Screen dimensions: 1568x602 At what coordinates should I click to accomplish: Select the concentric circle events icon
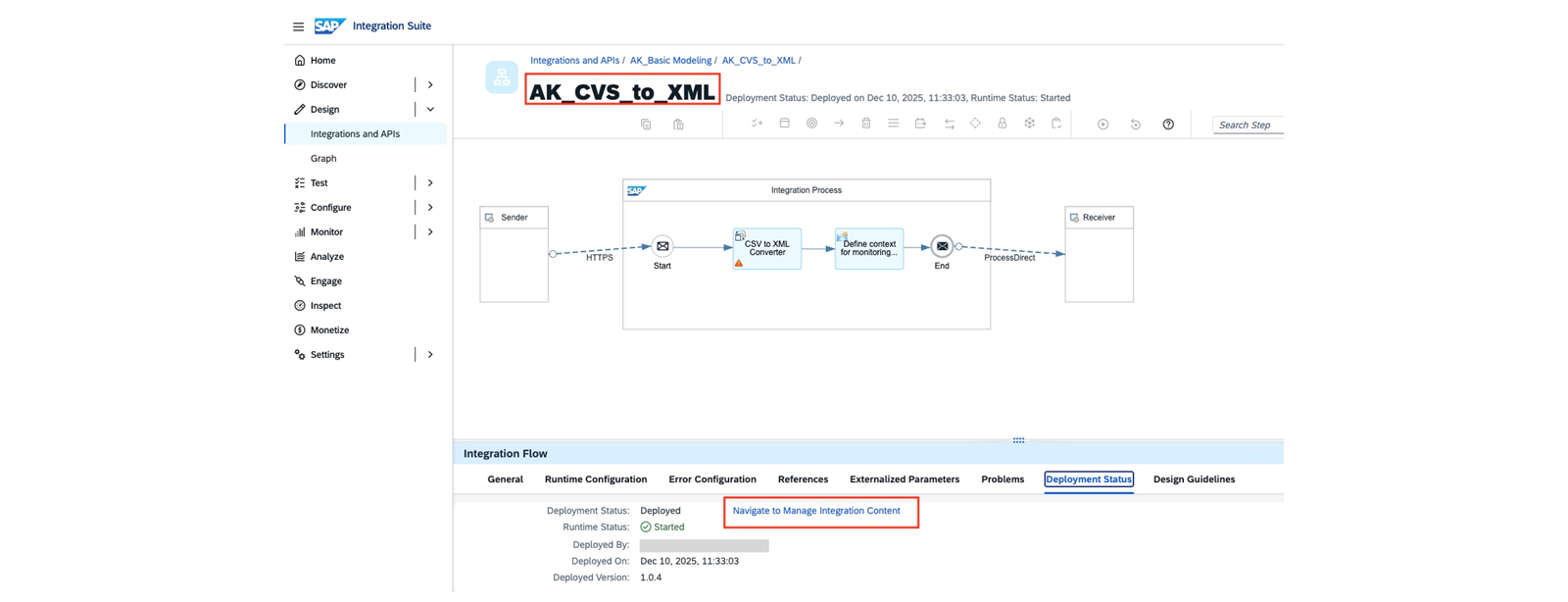pyautogui.click(x=811, y=124)
